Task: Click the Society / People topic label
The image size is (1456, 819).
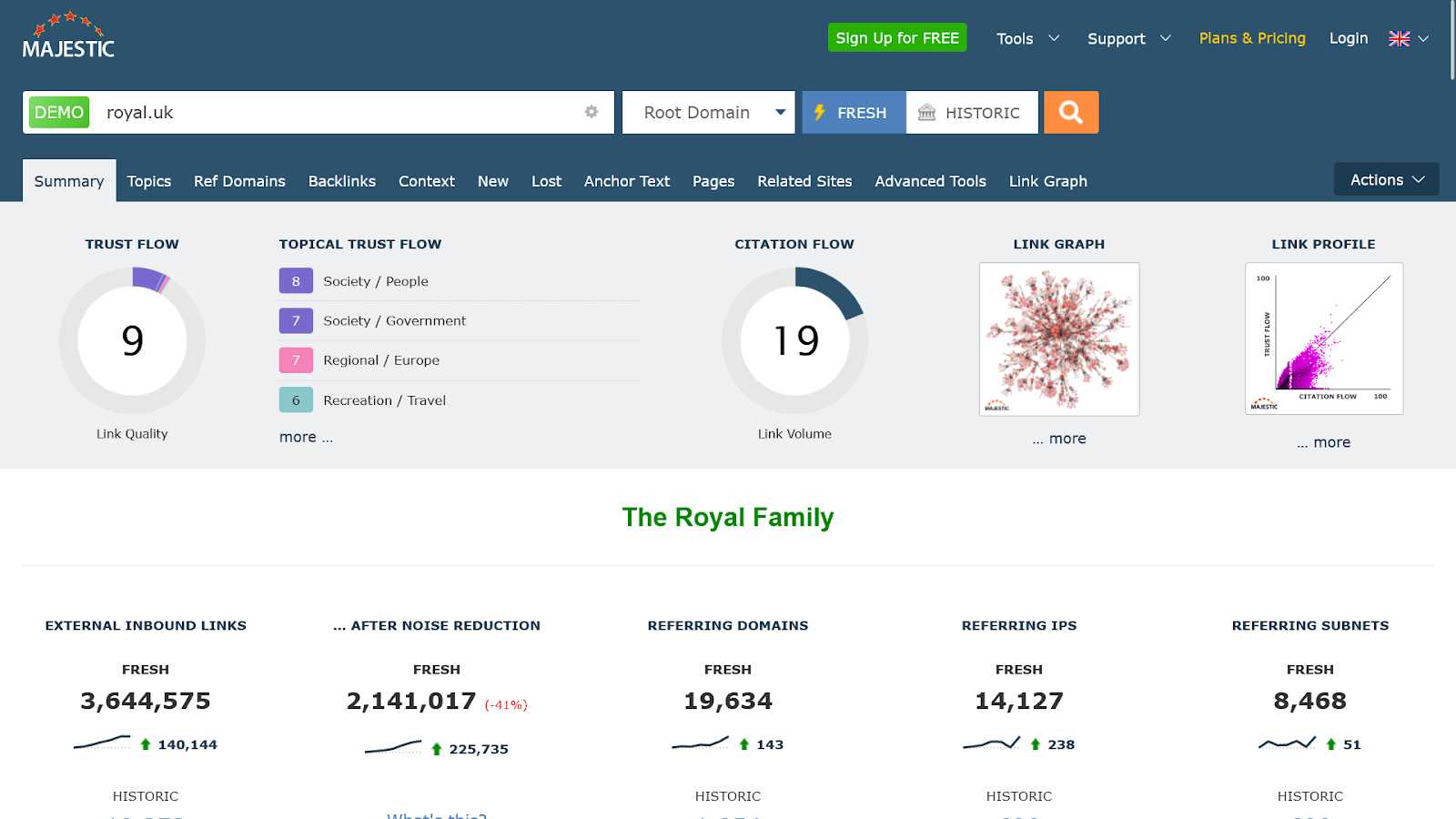Action: pos(376,281)
